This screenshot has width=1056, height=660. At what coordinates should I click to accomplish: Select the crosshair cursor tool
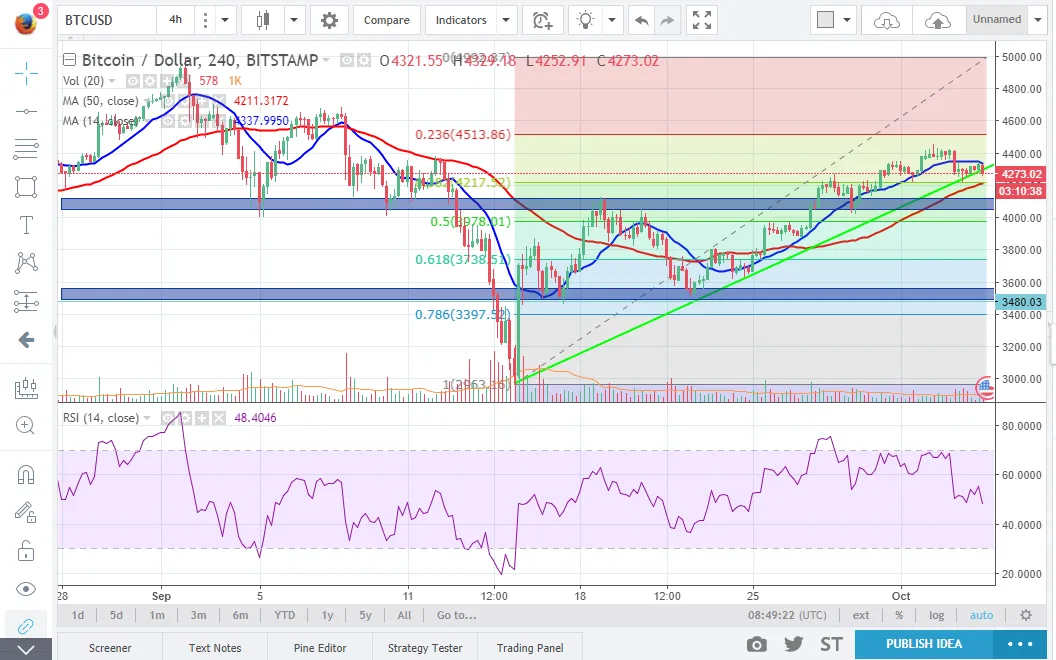pyautogui.click(x=26, y=73)
